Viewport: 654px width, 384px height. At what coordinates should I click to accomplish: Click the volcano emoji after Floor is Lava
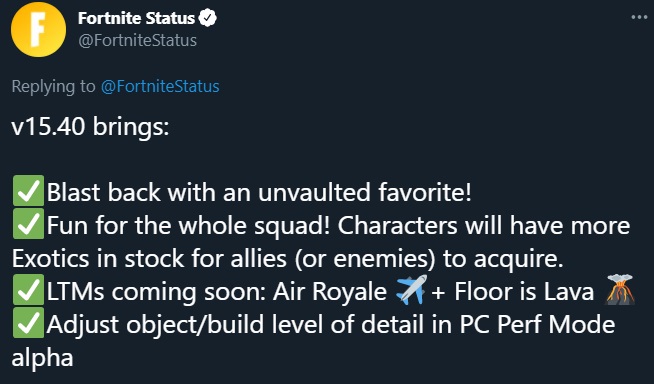tap(620, 289)
